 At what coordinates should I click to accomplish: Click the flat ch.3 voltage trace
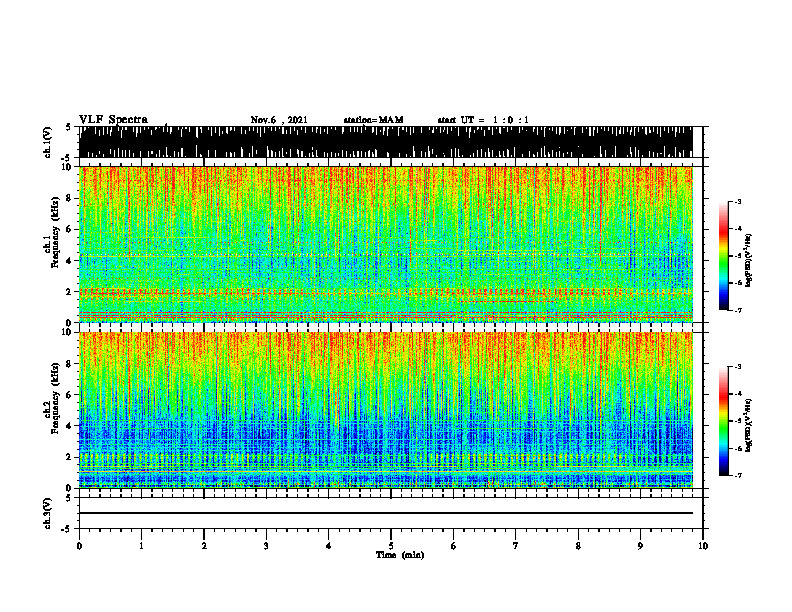(x=385, y=513)
